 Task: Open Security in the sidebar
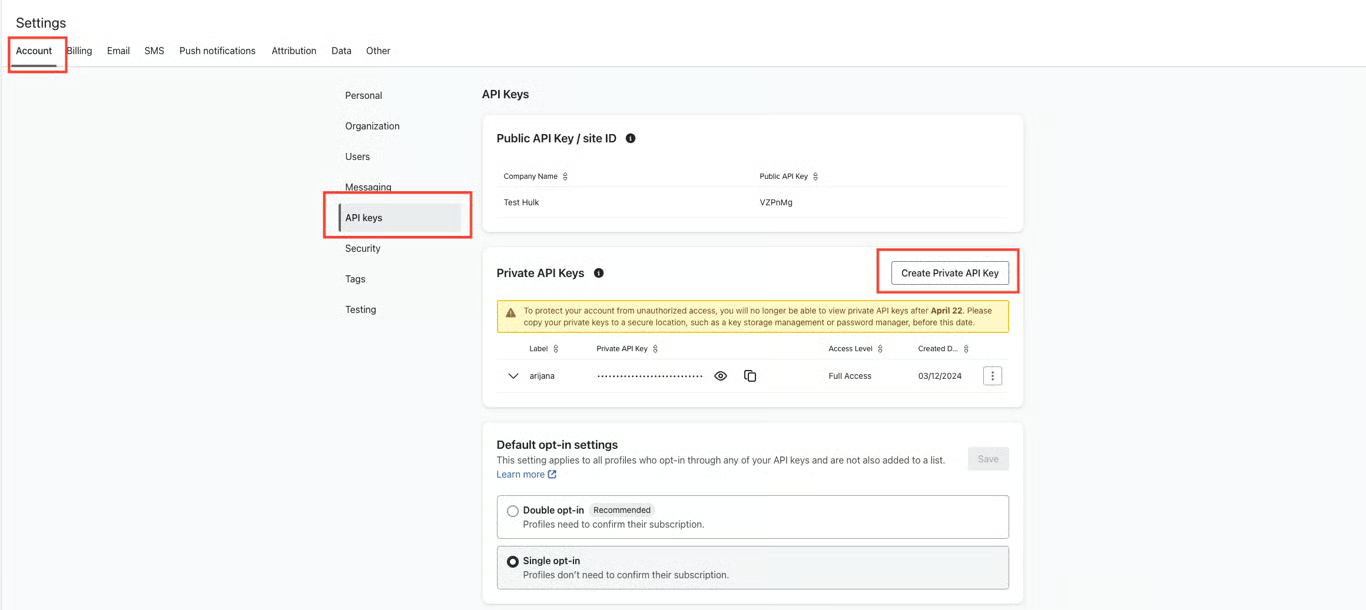pyautogui.click(x=363, y=249)
